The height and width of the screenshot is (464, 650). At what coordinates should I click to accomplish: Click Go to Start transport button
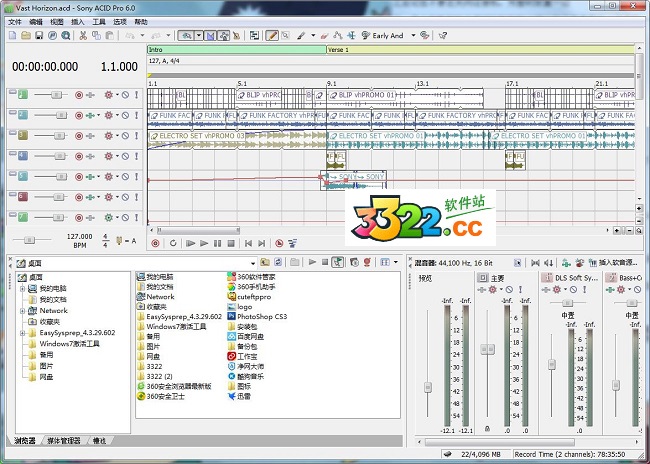tap(248, 242)
